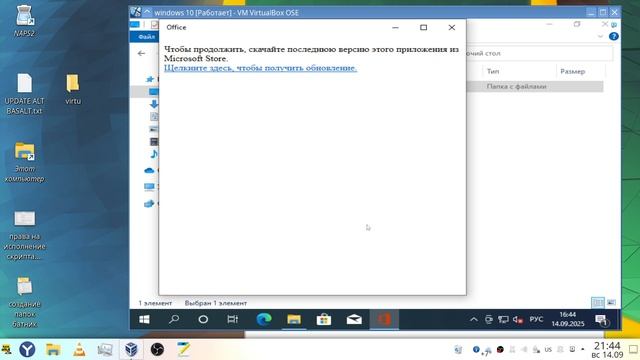The image size is (640, 360).
Task: Click the 1 элемент status bar text
Action: click(x=155, y=303)
